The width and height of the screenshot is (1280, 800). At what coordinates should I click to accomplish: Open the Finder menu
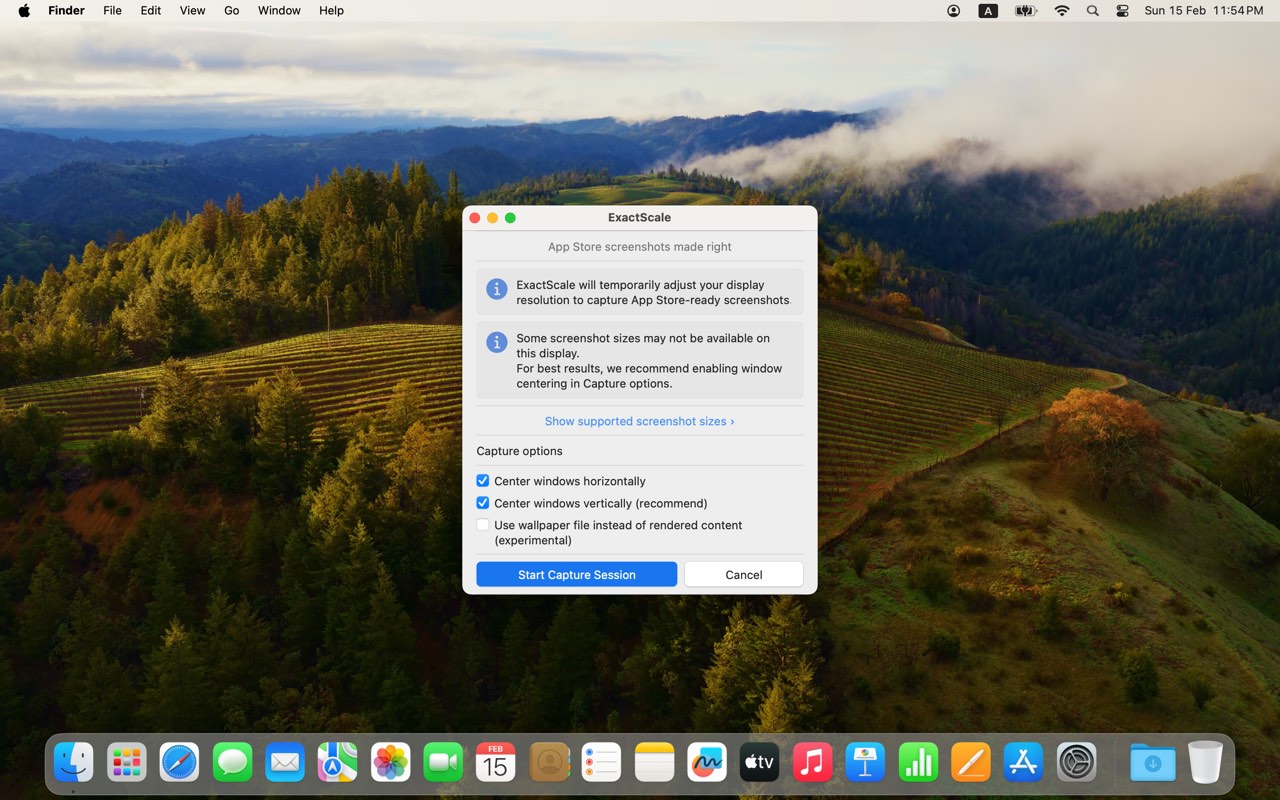coord(67,11)
